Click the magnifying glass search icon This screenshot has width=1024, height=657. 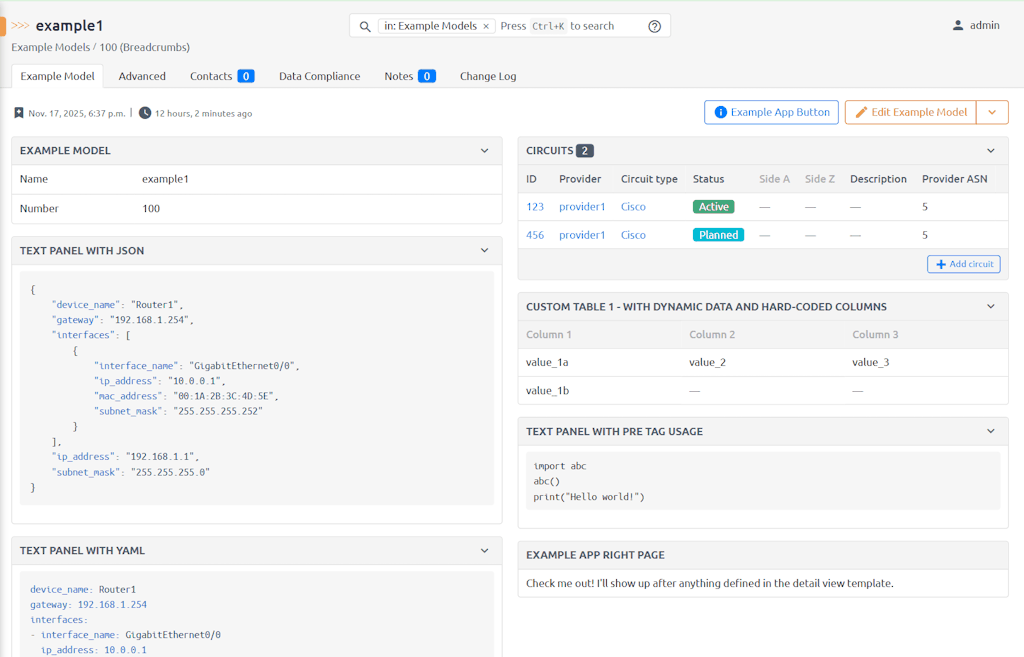364,25
